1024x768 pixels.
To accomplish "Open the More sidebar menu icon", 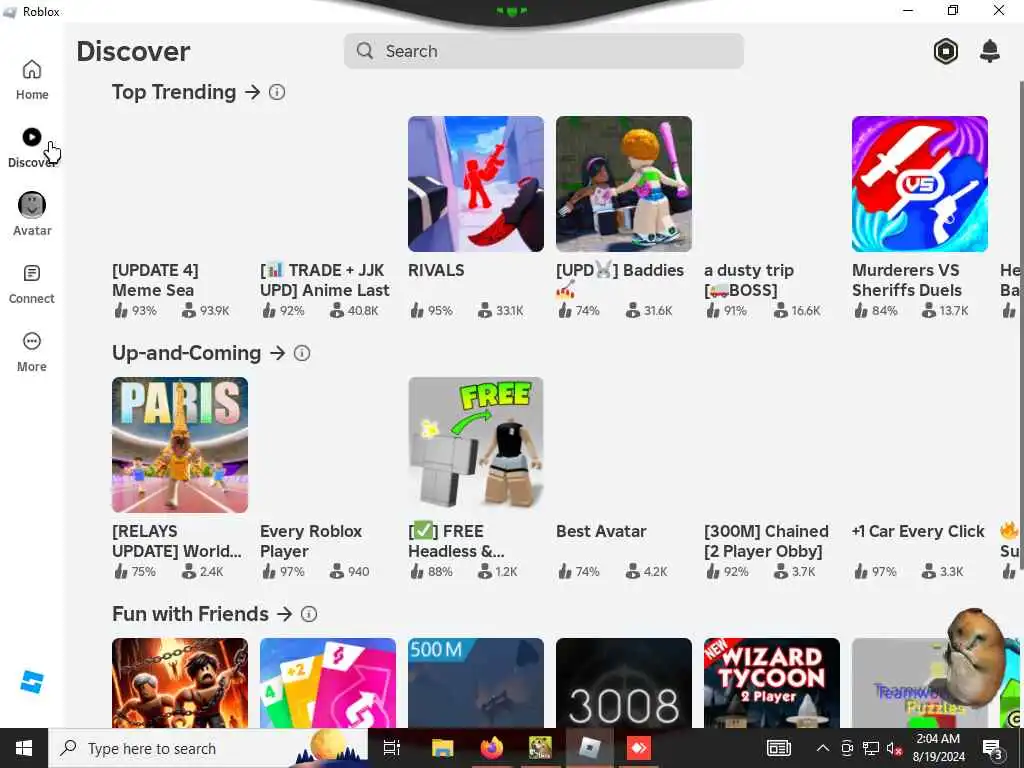I will 31,342.
